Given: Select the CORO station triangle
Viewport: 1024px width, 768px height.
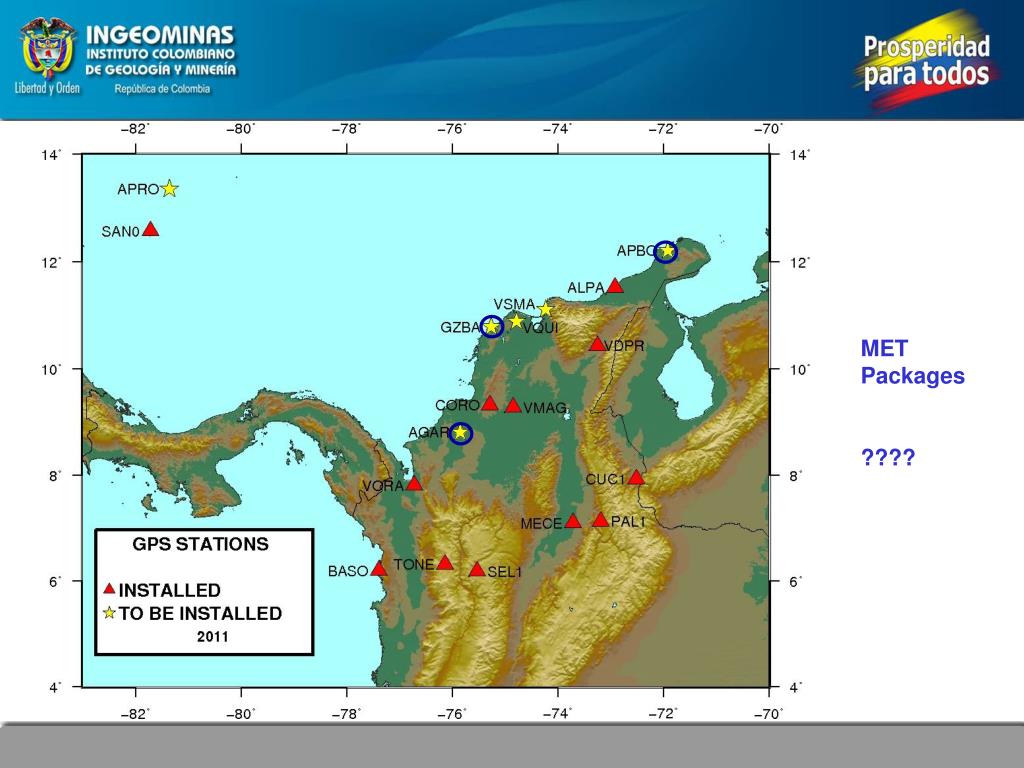Looking at the screenshot, I should (490, 403).
